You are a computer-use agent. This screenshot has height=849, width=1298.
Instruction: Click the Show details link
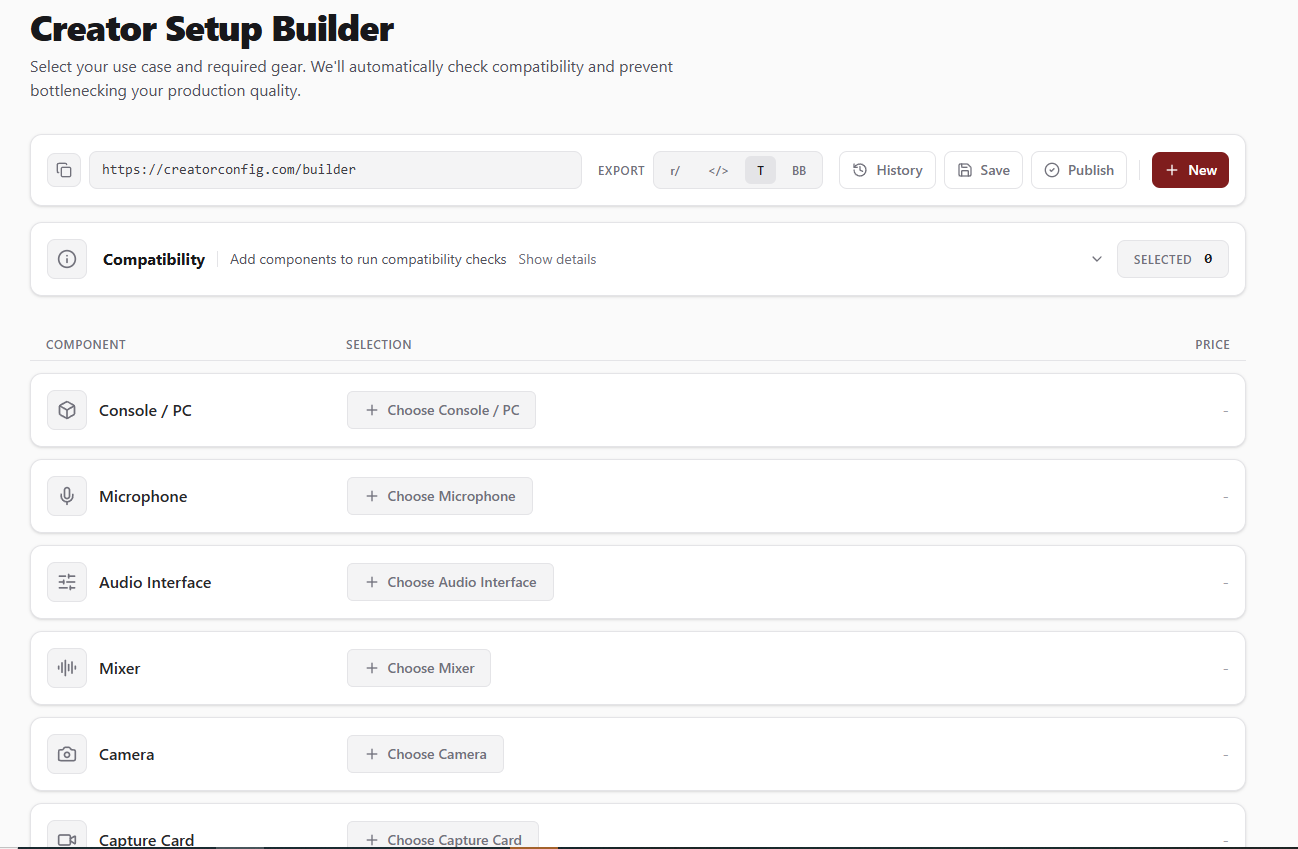click(x=557, y=259)
